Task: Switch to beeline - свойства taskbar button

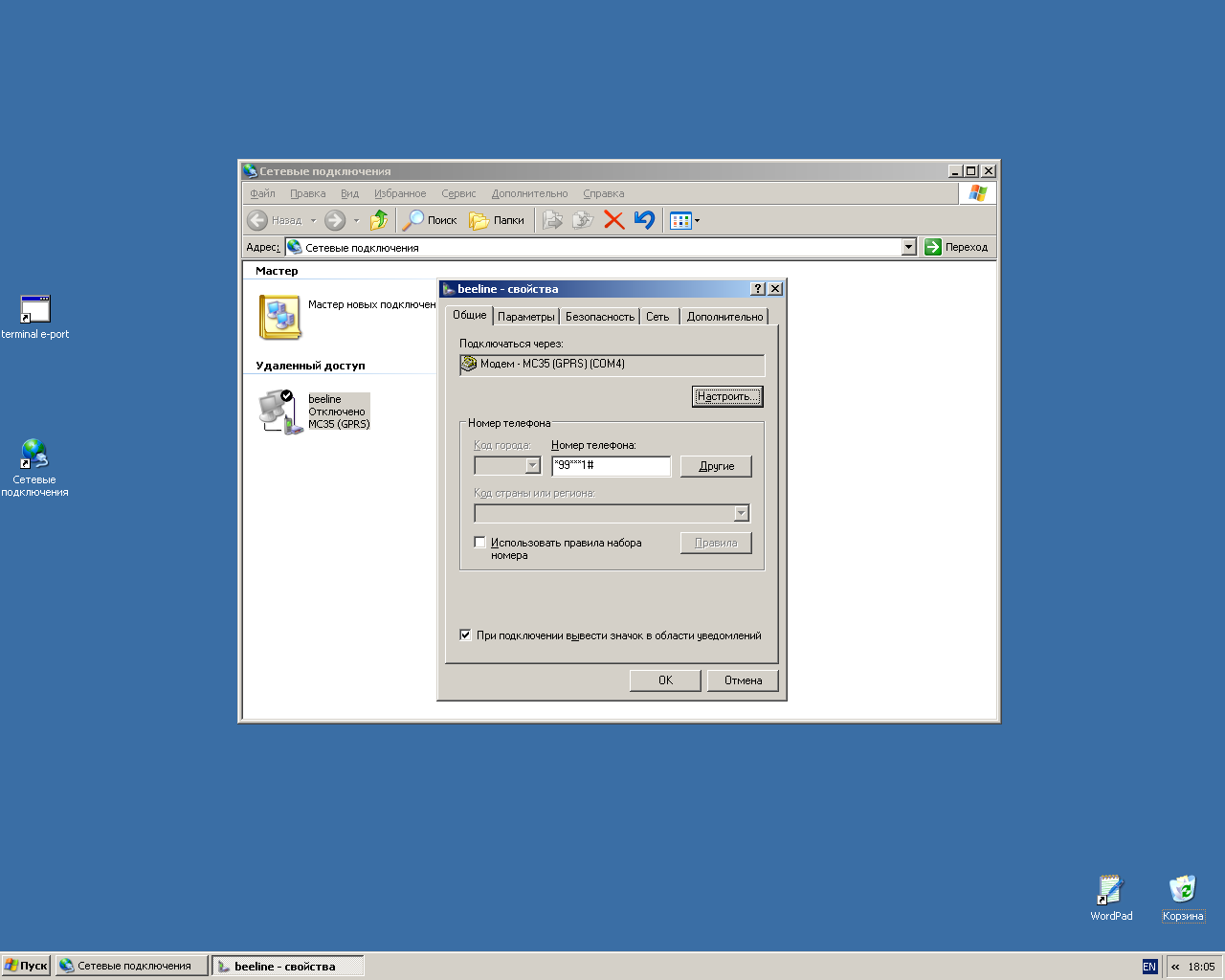Action: tap(287, 966)
